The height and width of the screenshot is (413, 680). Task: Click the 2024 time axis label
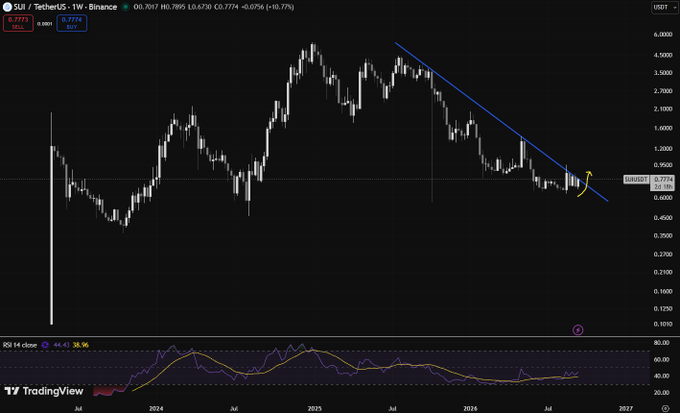[156, 408]
